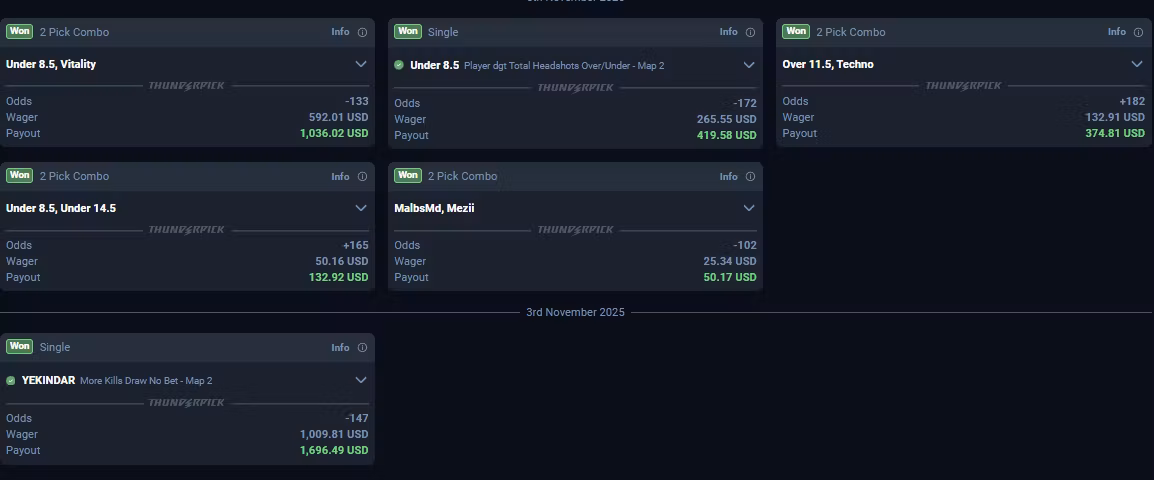Click the 1,696.49 USD payout amount
The image size is (1154, 480).
click(x=334, y=450)
